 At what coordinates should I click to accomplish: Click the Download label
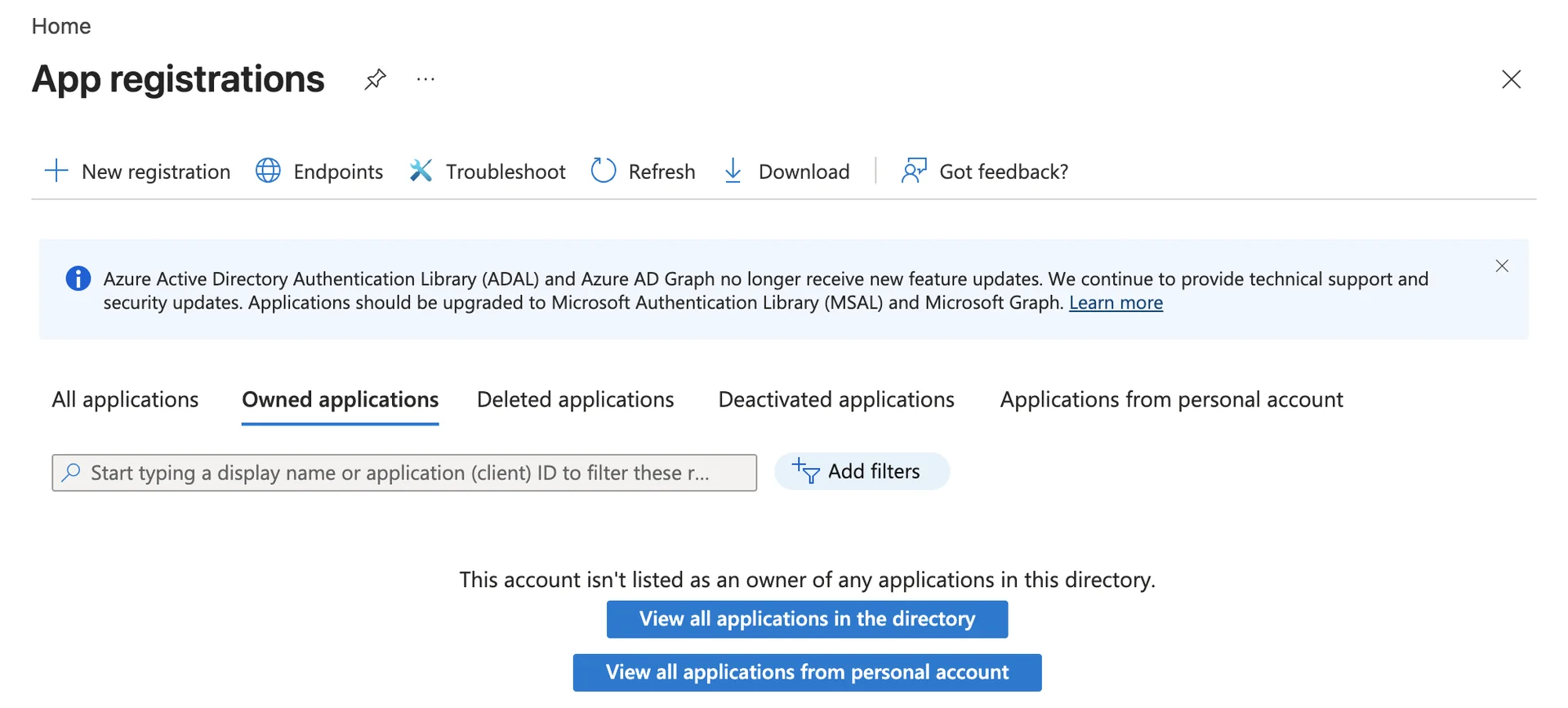(x=804, y=171)
